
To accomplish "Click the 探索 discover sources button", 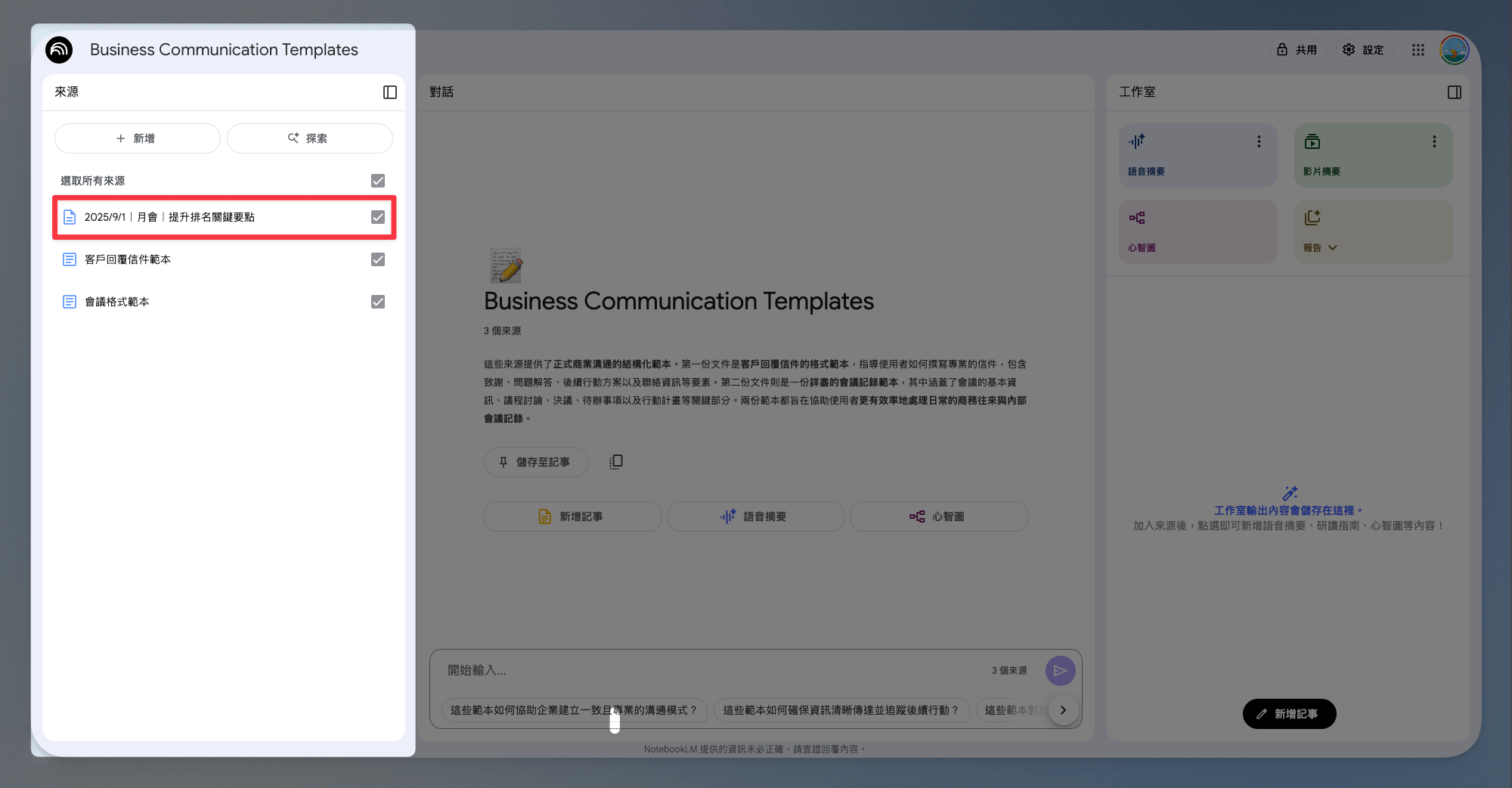I will tap(310, 138).
